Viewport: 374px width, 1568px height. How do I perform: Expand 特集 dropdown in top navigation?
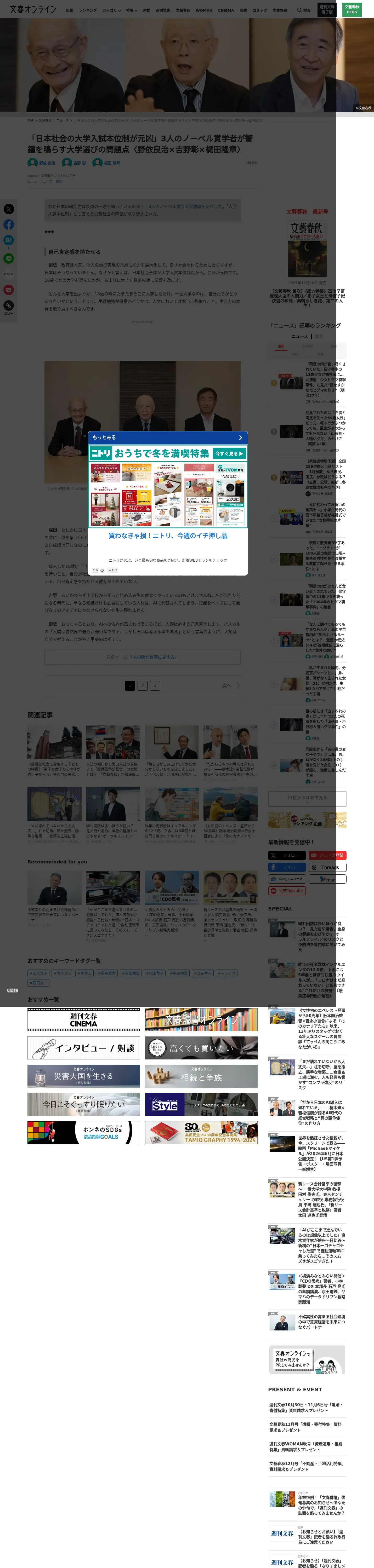click(x=132, y=10)
